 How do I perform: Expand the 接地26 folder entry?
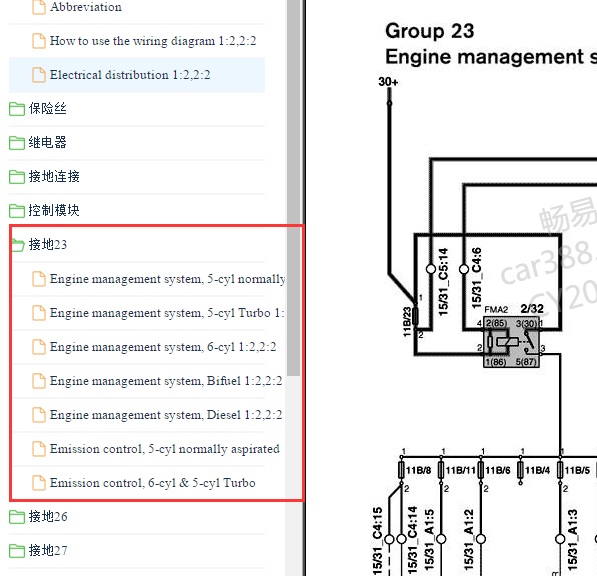[48, 517]
